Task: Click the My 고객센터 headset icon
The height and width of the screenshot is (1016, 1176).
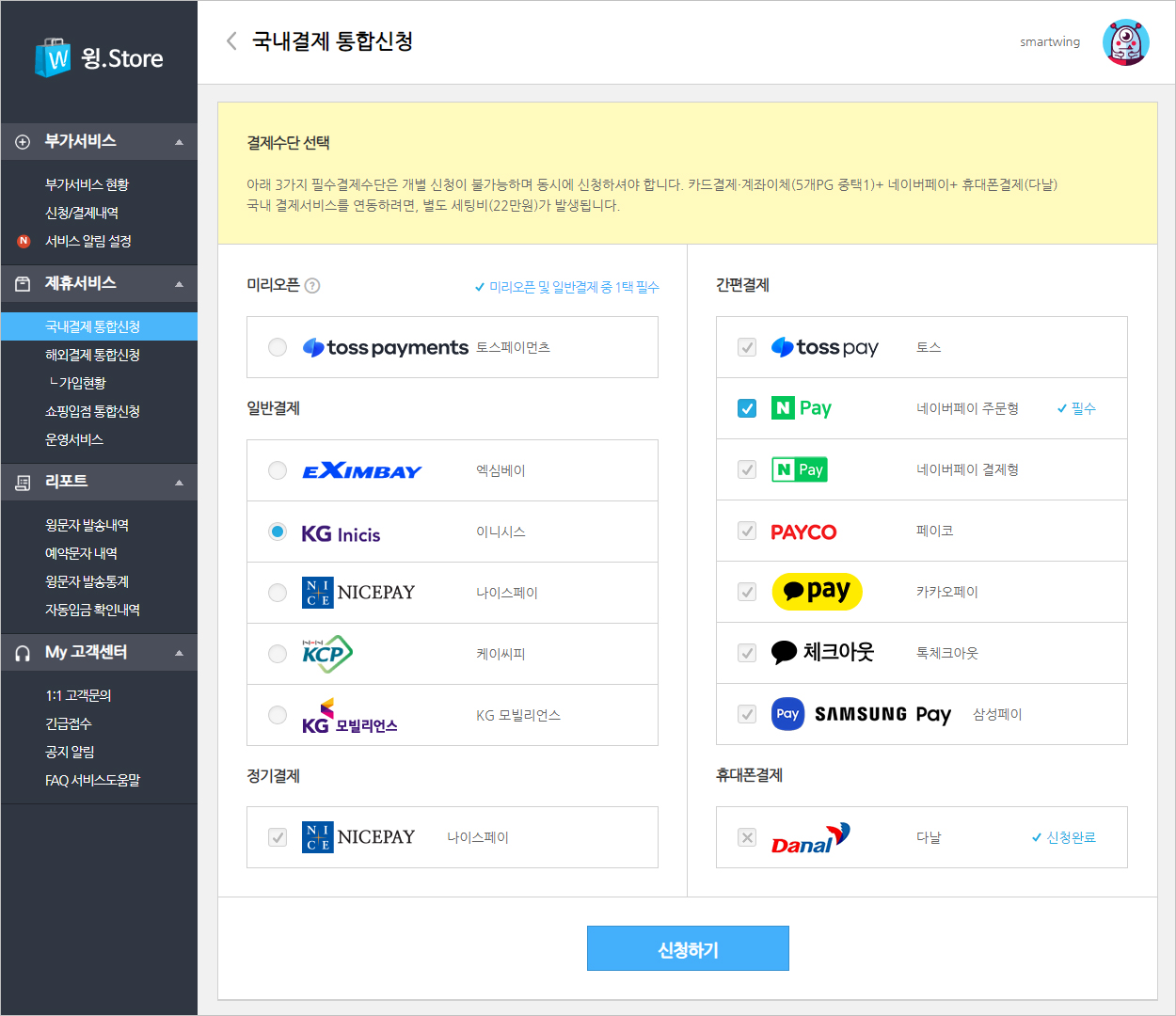Action: tap(23, 653)
